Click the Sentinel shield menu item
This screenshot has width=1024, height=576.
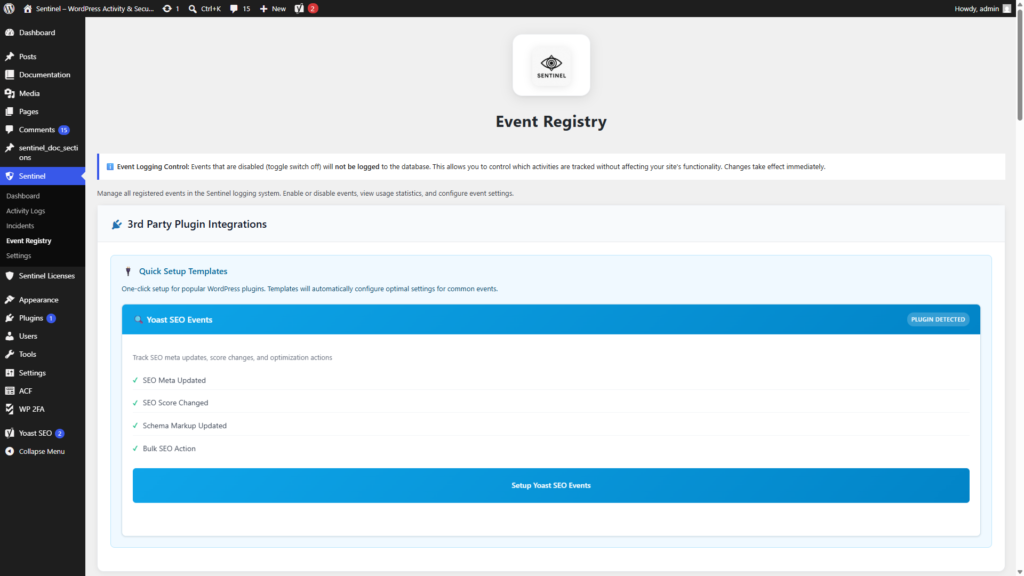(x=42, y=176)
